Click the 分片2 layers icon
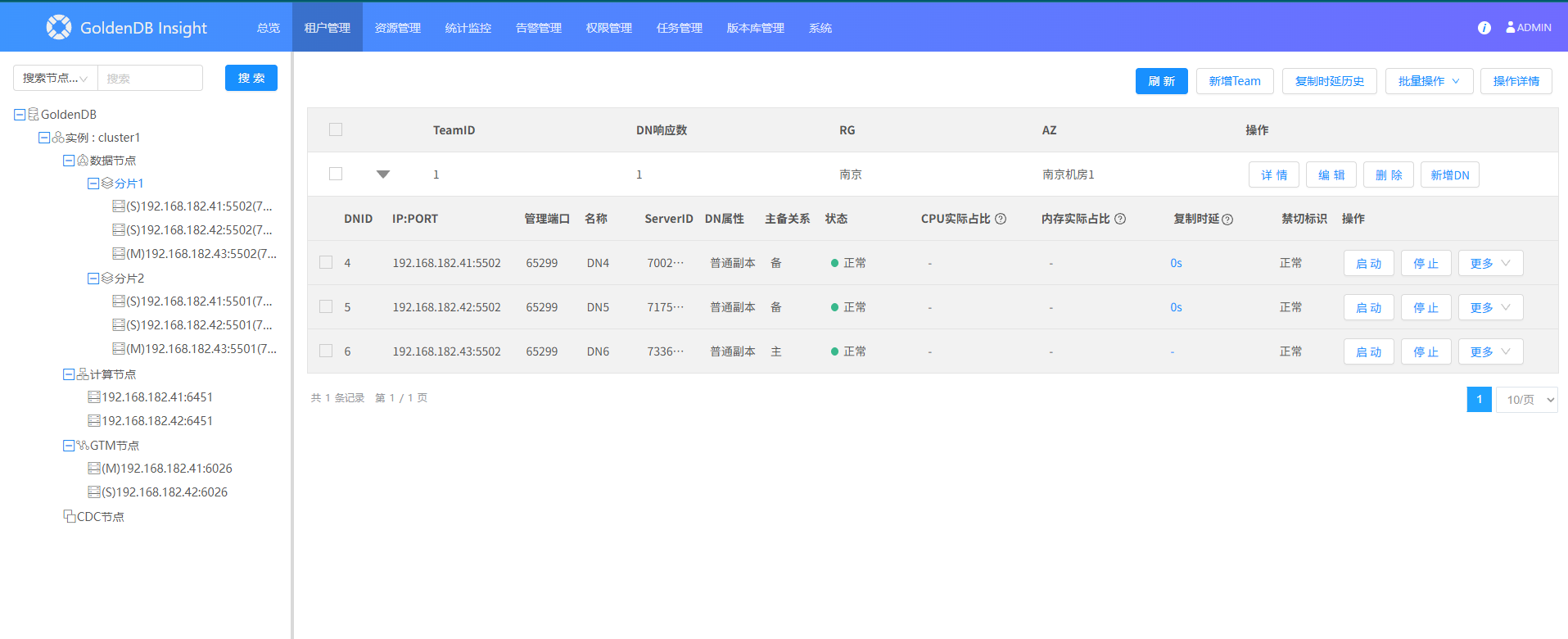1568x639 pixels. point(107,279)
